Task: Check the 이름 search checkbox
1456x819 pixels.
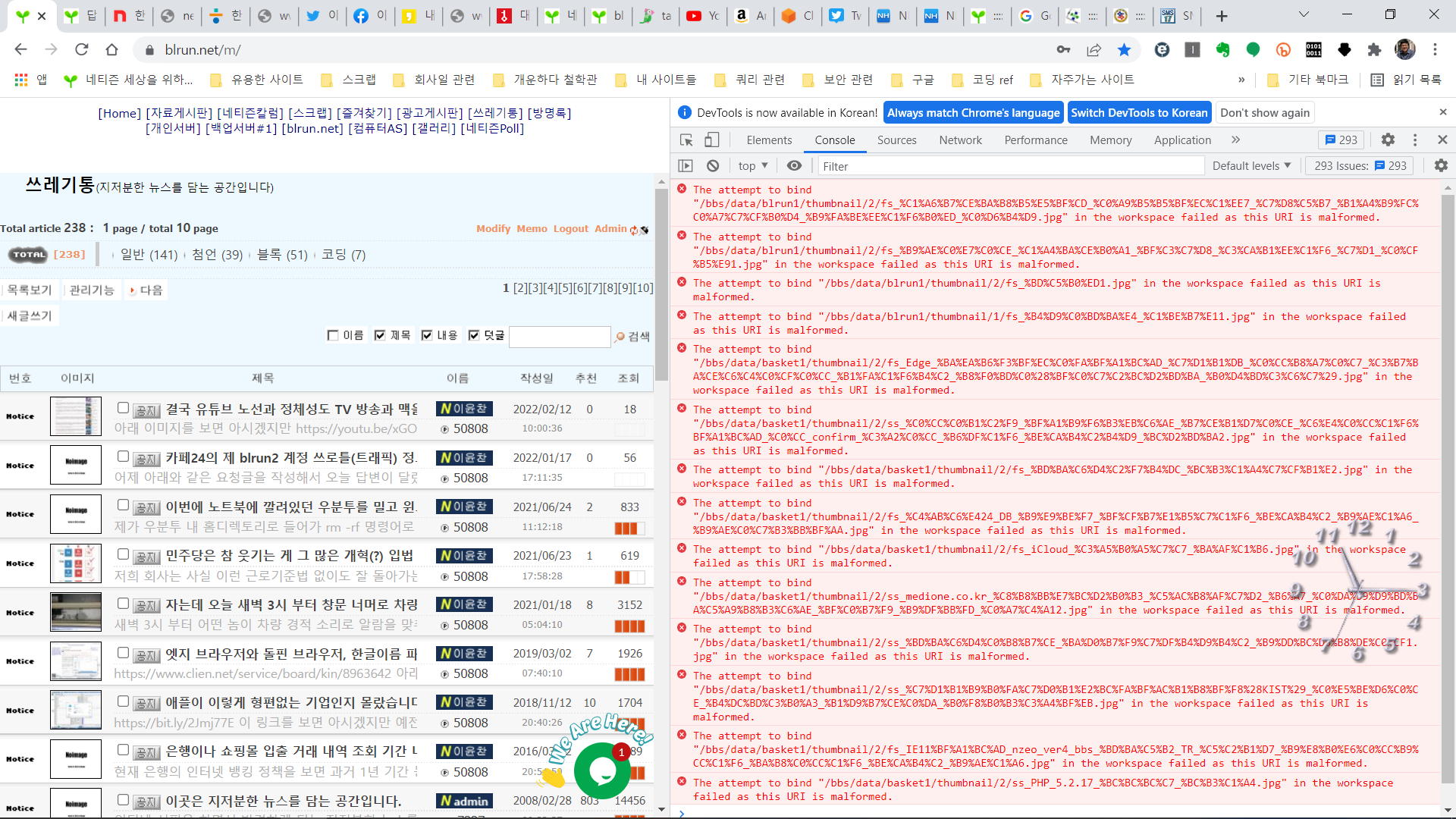Action: click(x=332, y=335)
